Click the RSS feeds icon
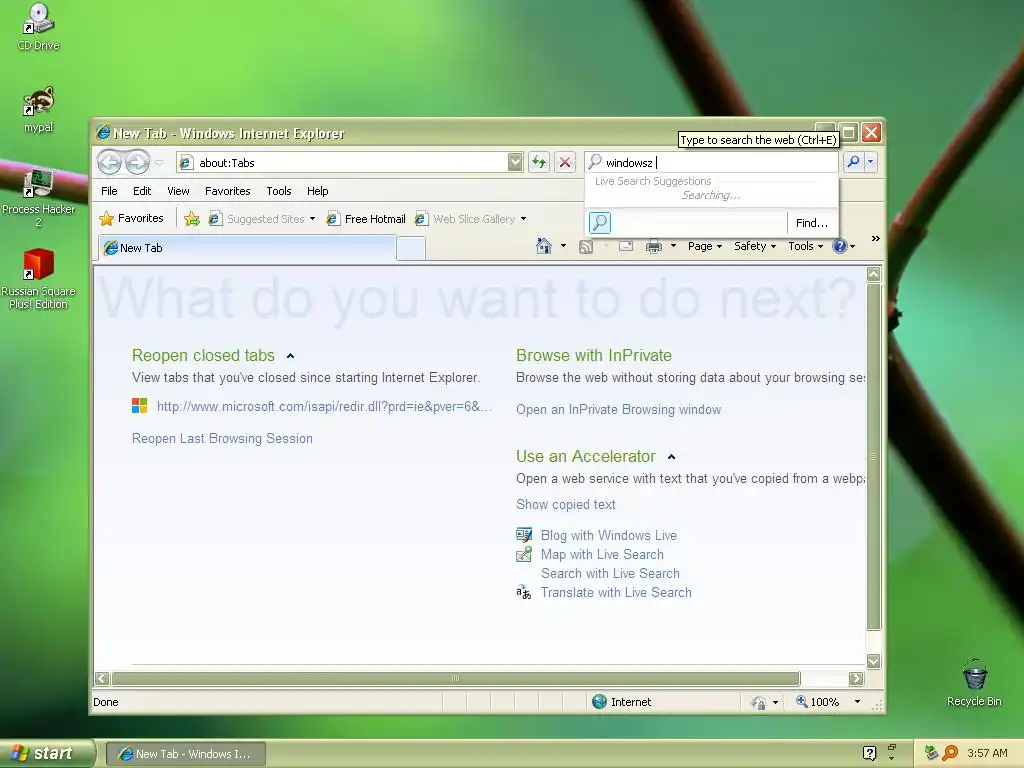The width and height of the screenshot is (1024, 768). [x=586, y=246]
